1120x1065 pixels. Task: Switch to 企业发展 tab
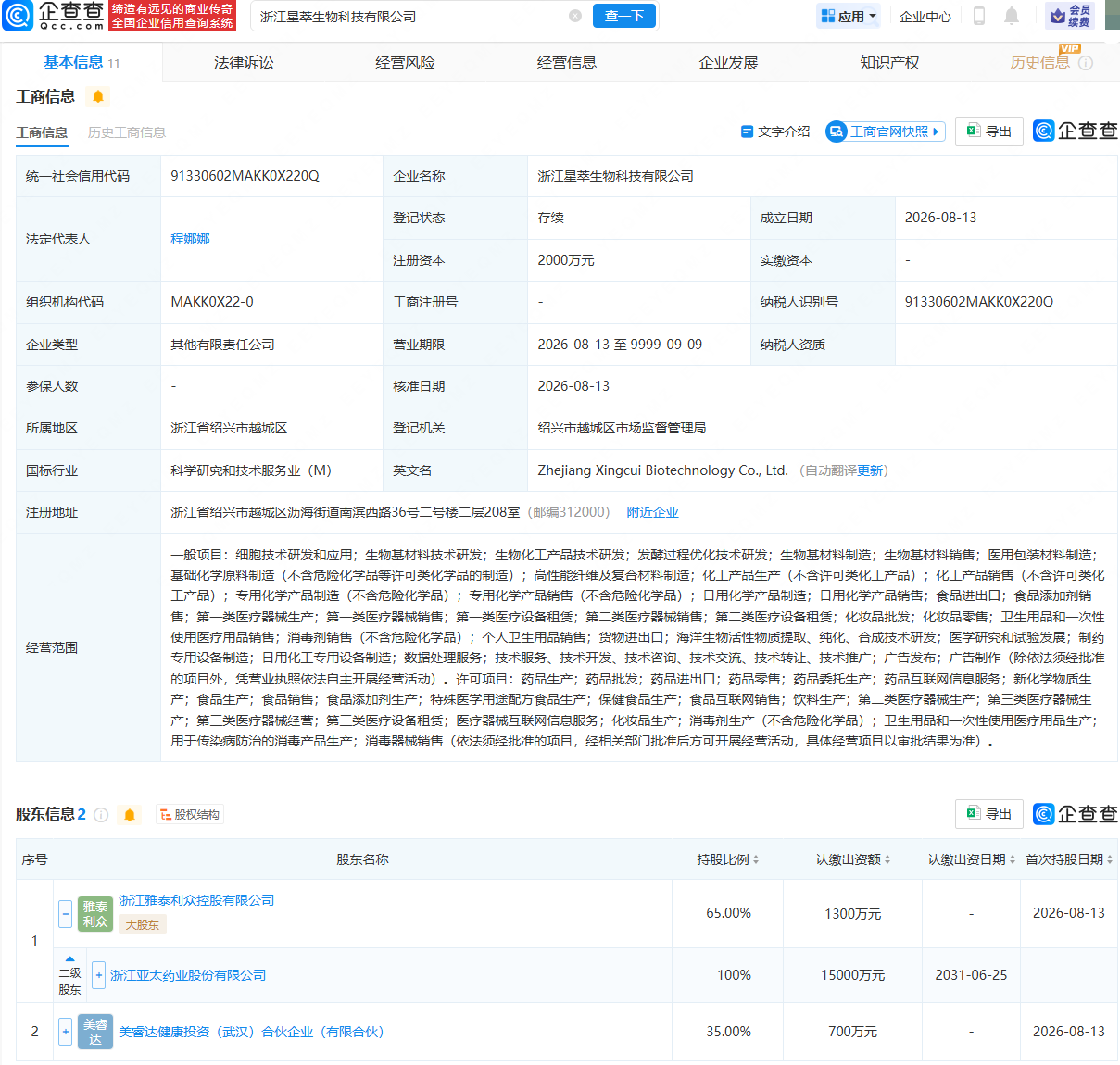[728, 62]
